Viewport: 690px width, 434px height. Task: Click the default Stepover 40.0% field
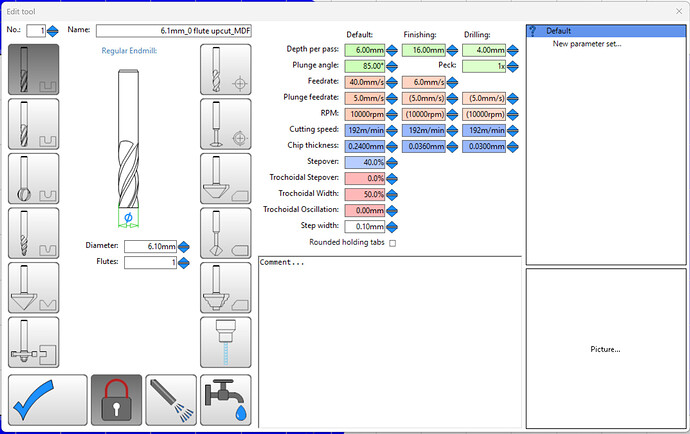pyautogui.click(x=365, y=162)
